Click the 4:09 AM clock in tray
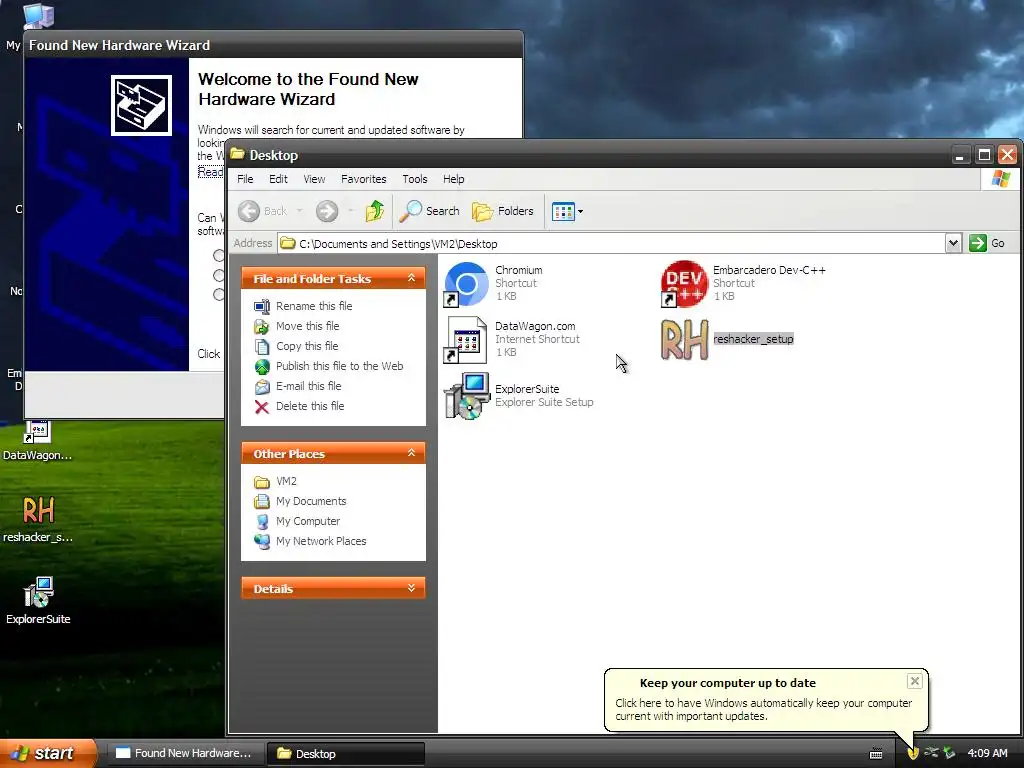Image resolution: width=1024 pixels, height=768 pixels. click(x=987, y=753)
